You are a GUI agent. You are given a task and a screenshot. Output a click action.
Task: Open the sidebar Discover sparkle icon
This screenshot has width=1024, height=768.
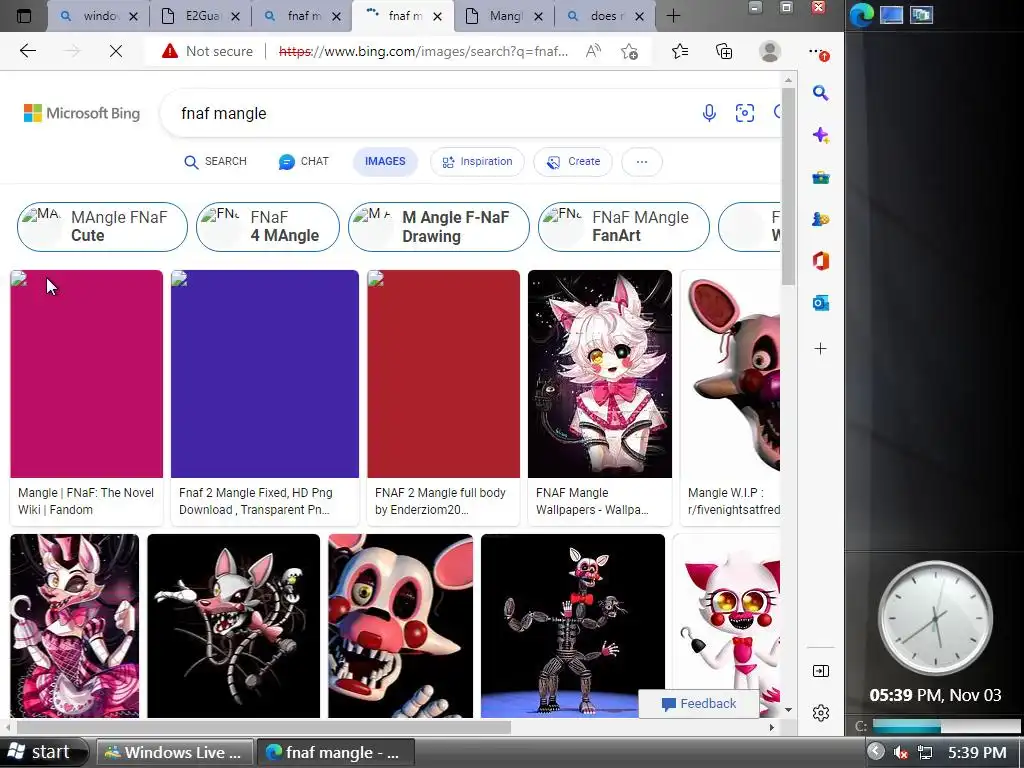click(821, 135)
